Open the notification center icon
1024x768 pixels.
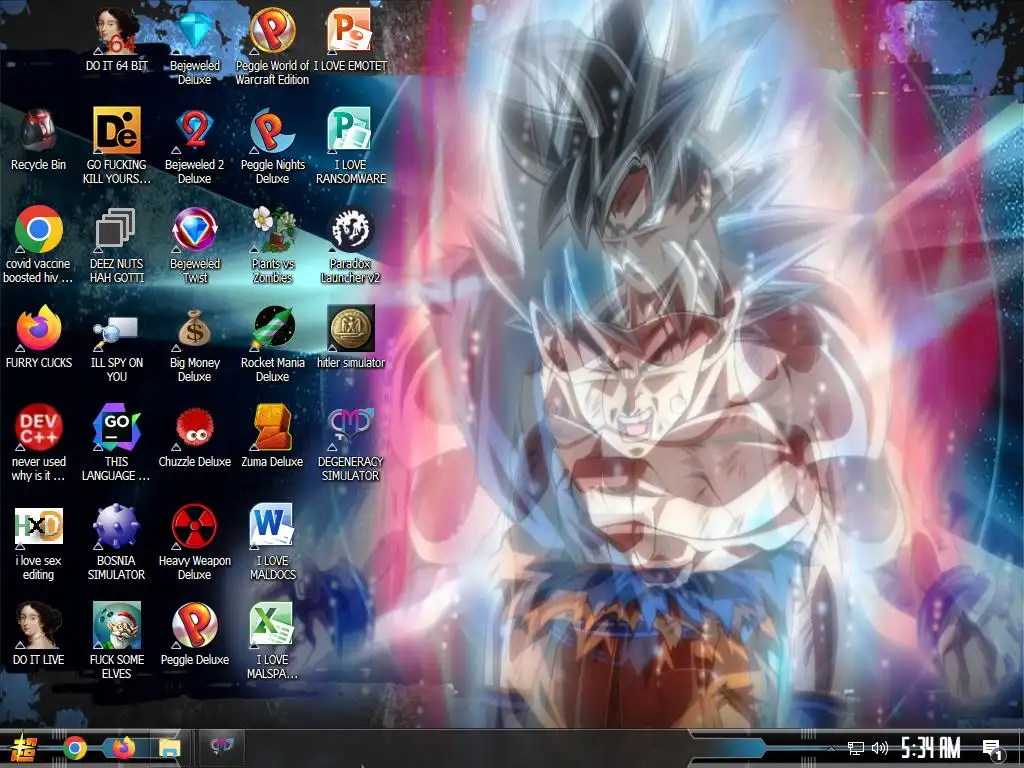coord(993,749)
